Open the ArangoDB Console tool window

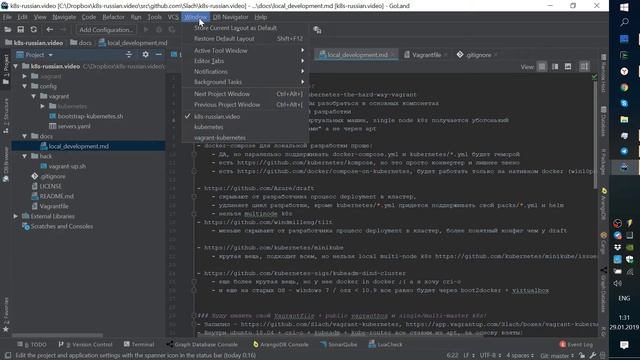pyautogui.click(x=280, y=344)
